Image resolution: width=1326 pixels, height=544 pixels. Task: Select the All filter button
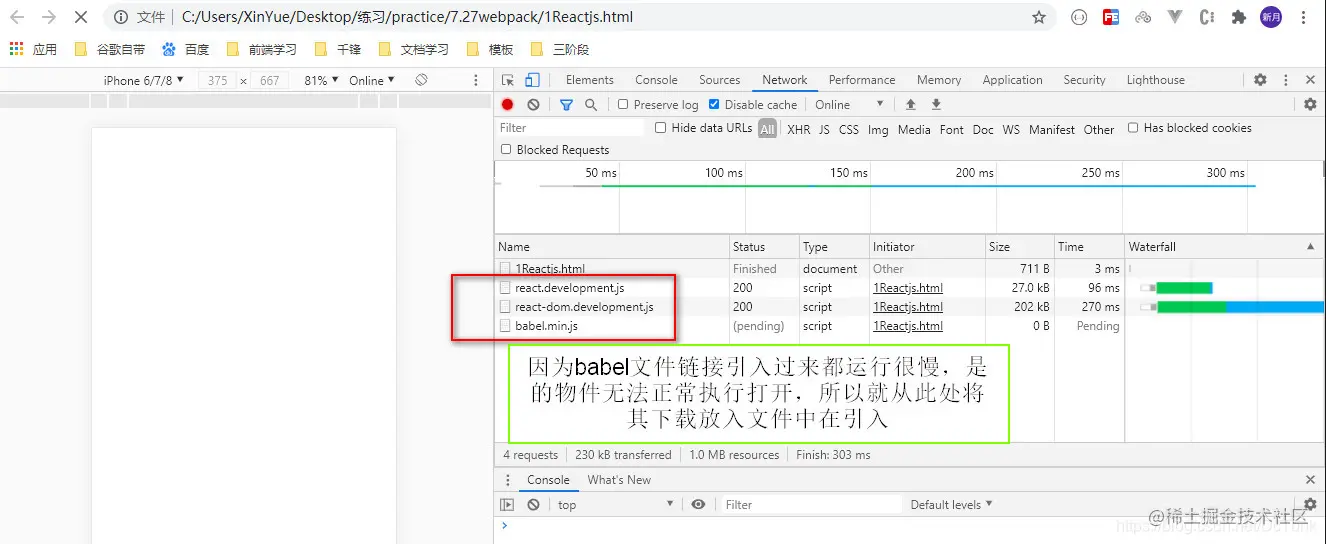767,129
